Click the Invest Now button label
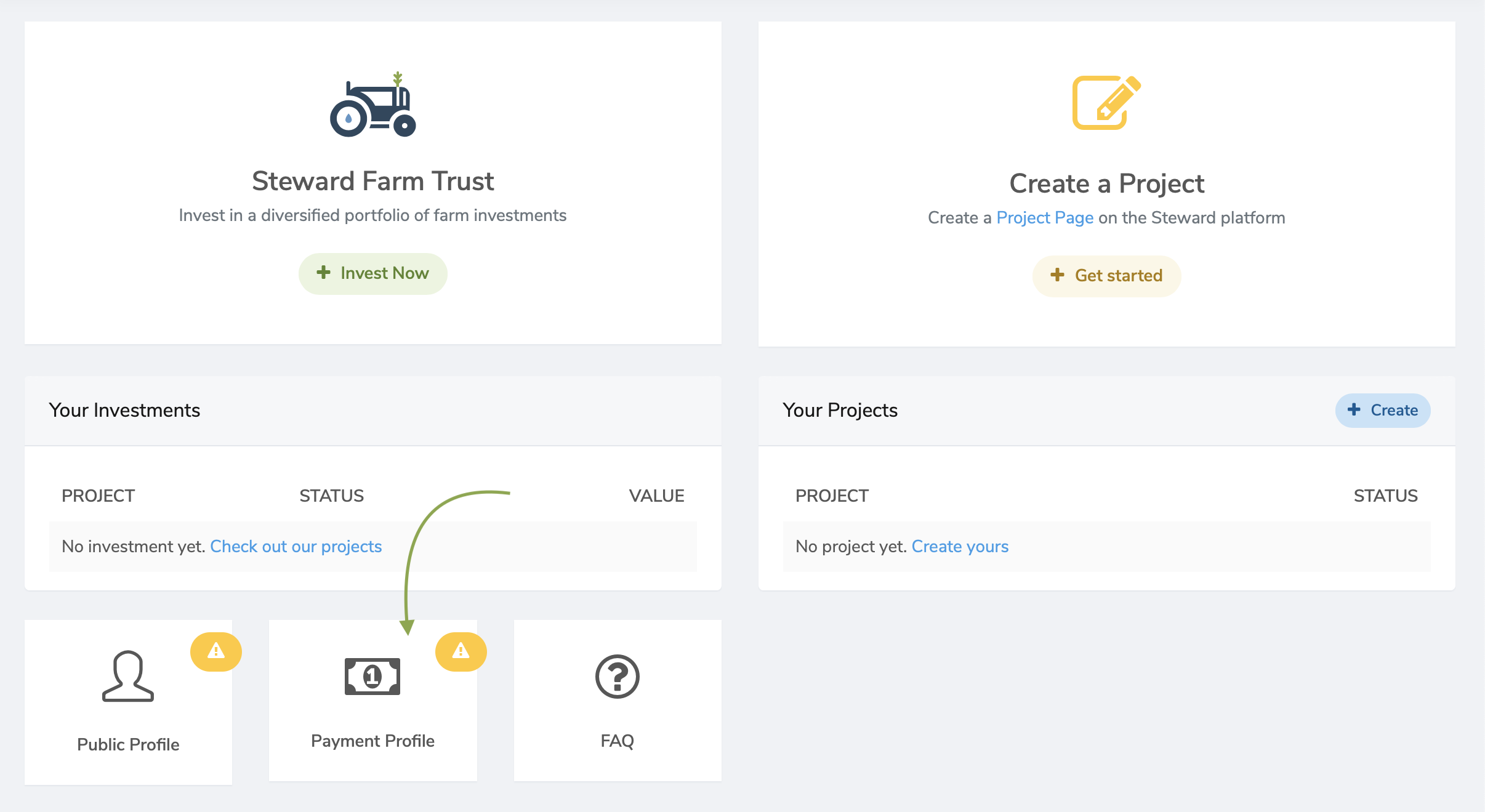Screen dimensions: 1485x812 click(384, 273)
